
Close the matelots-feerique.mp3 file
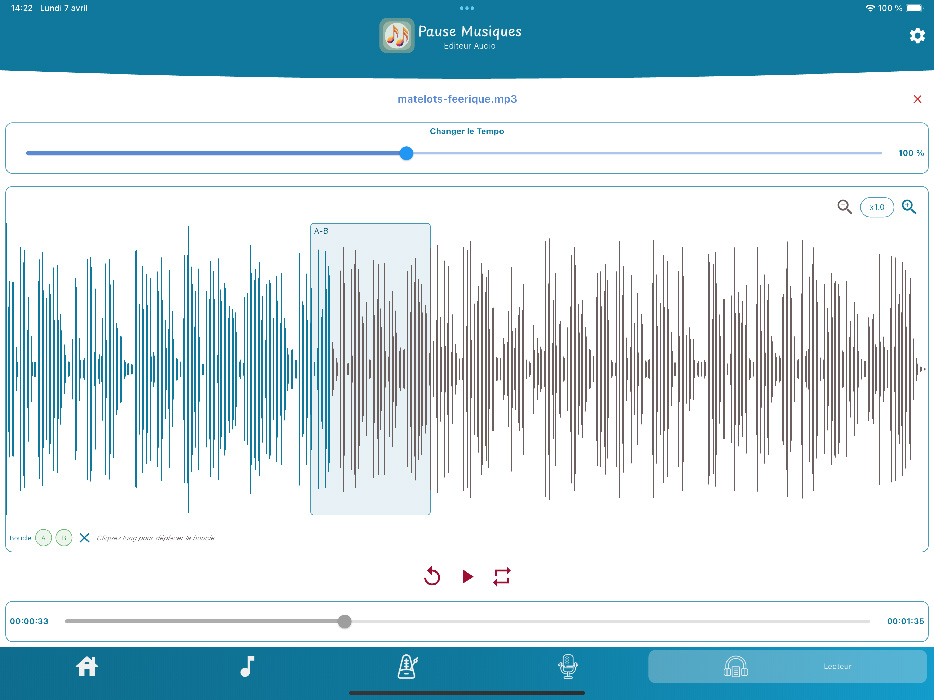917,99
